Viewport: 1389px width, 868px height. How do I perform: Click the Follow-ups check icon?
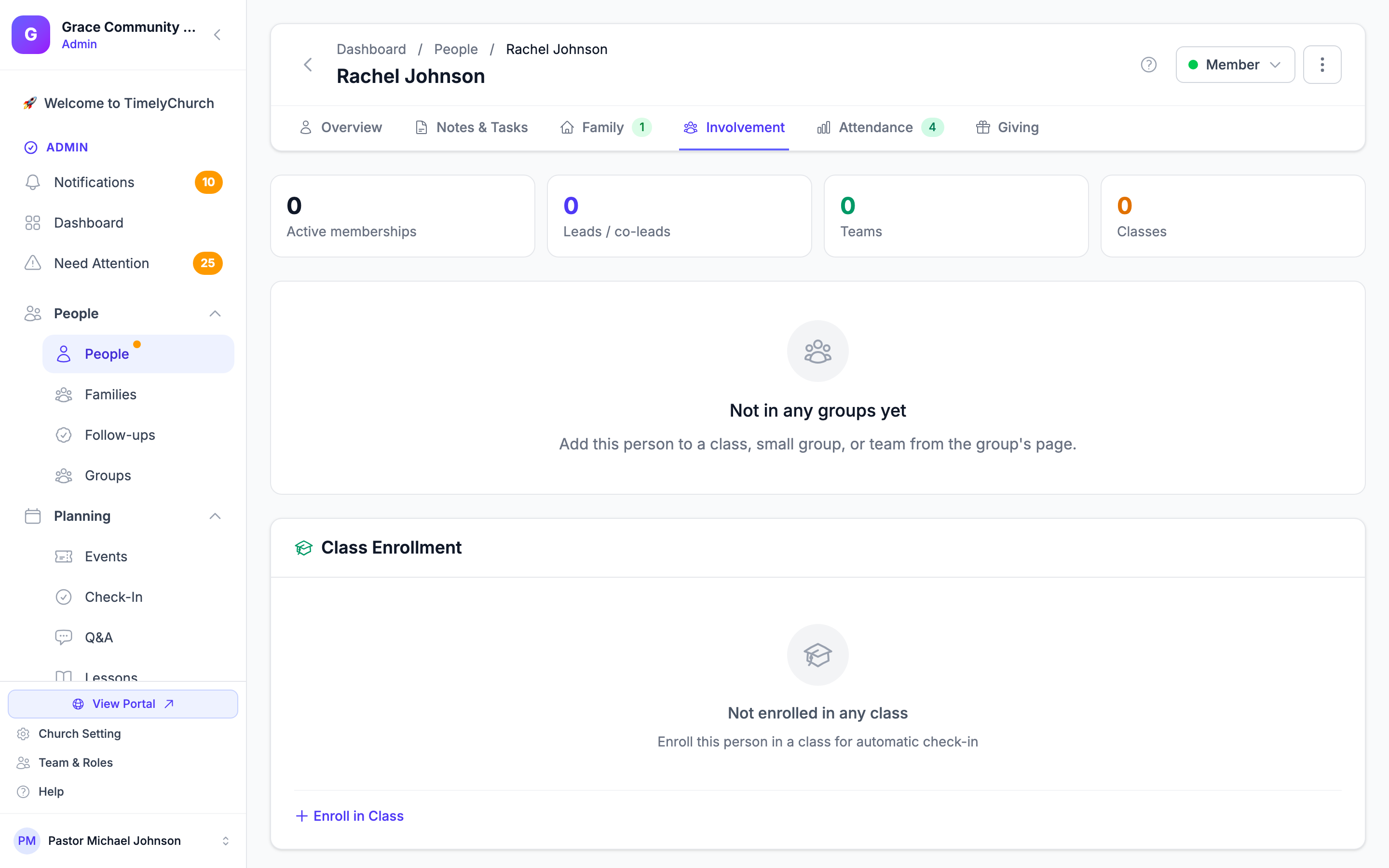click(x=64, y=435)
